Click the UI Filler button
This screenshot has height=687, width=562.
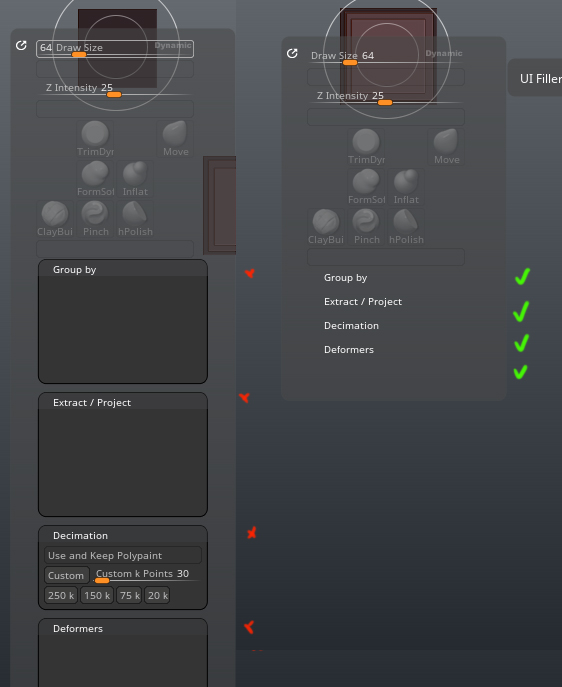click(x=535, y=78)
